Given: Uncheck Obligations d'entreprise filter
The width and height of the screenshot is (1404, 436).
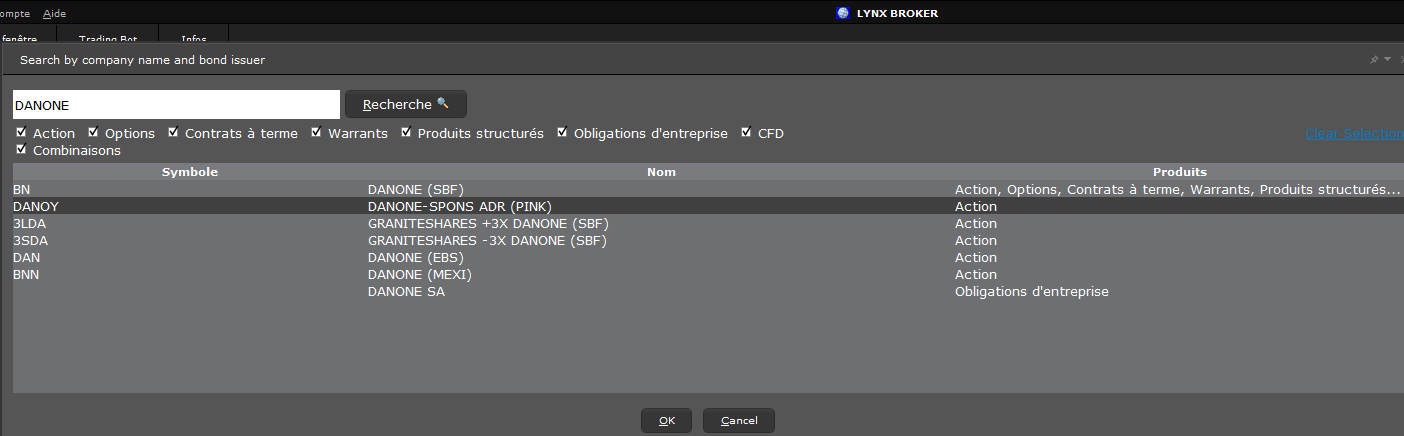Looking at the screenshot, I should tap(562, 132).
